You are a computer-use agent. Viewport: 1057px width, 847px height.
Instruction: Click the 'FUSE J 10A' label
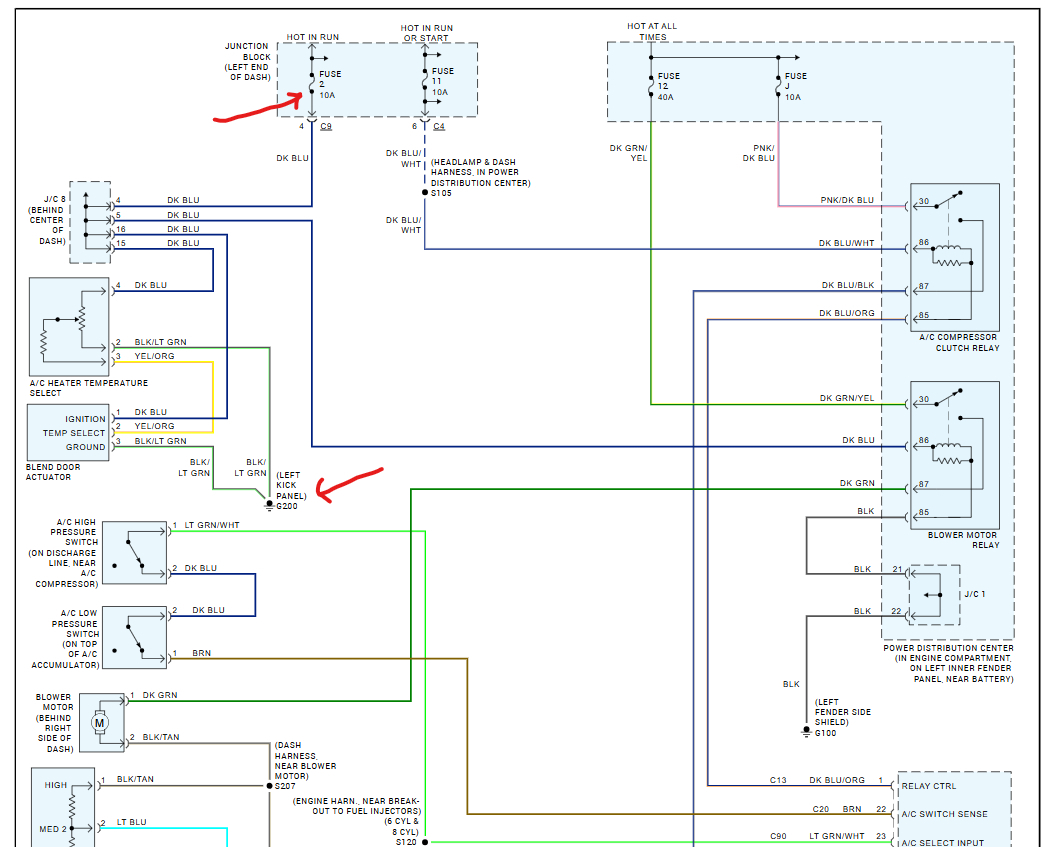[x=795, y=86]
